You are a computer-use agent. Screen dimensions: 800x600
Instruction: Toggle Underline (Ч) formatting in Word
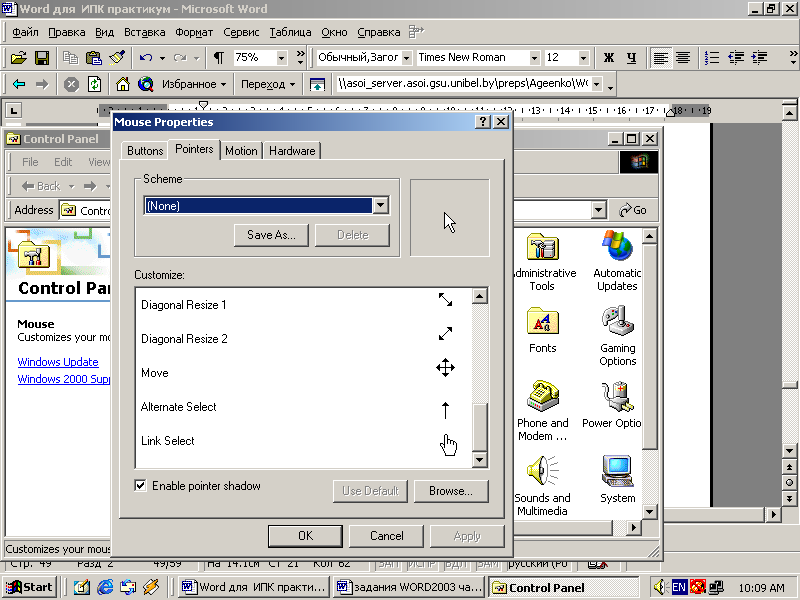631,58
